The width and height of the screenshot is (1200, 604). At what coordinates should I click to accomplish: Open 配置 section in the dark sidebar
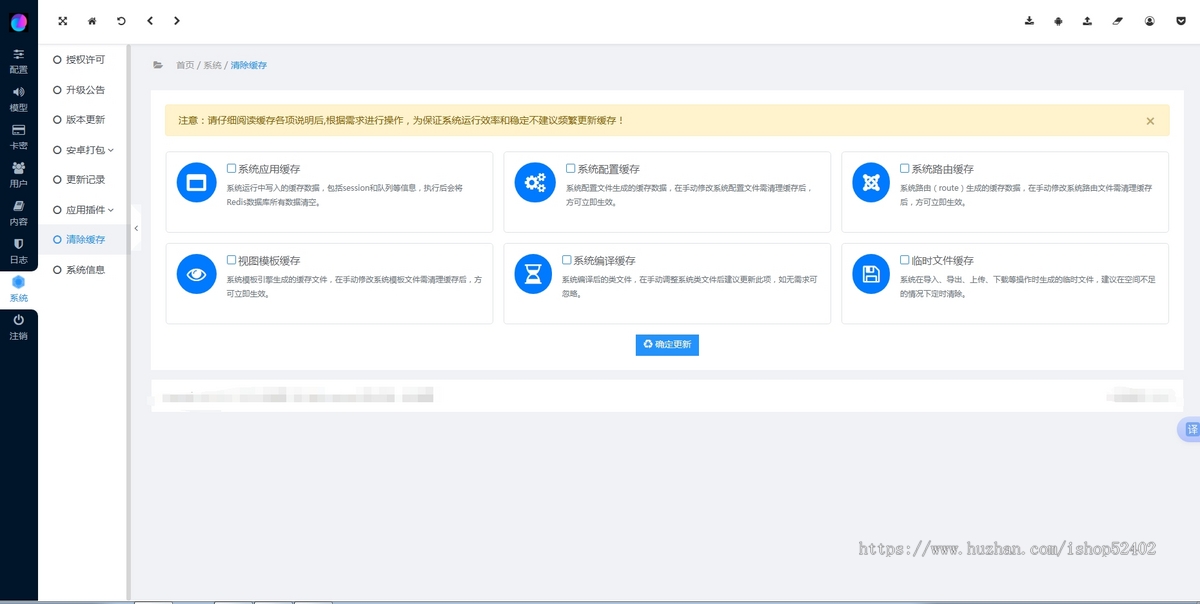click(19, 61)
